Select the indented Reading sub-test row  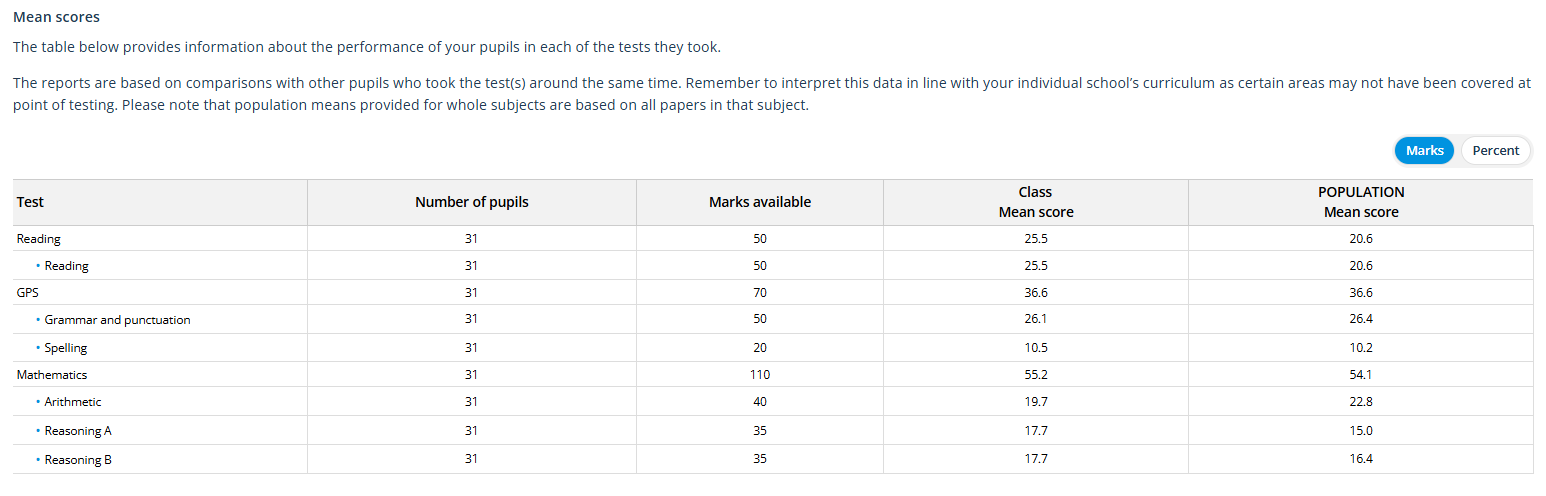pos(66,266)
